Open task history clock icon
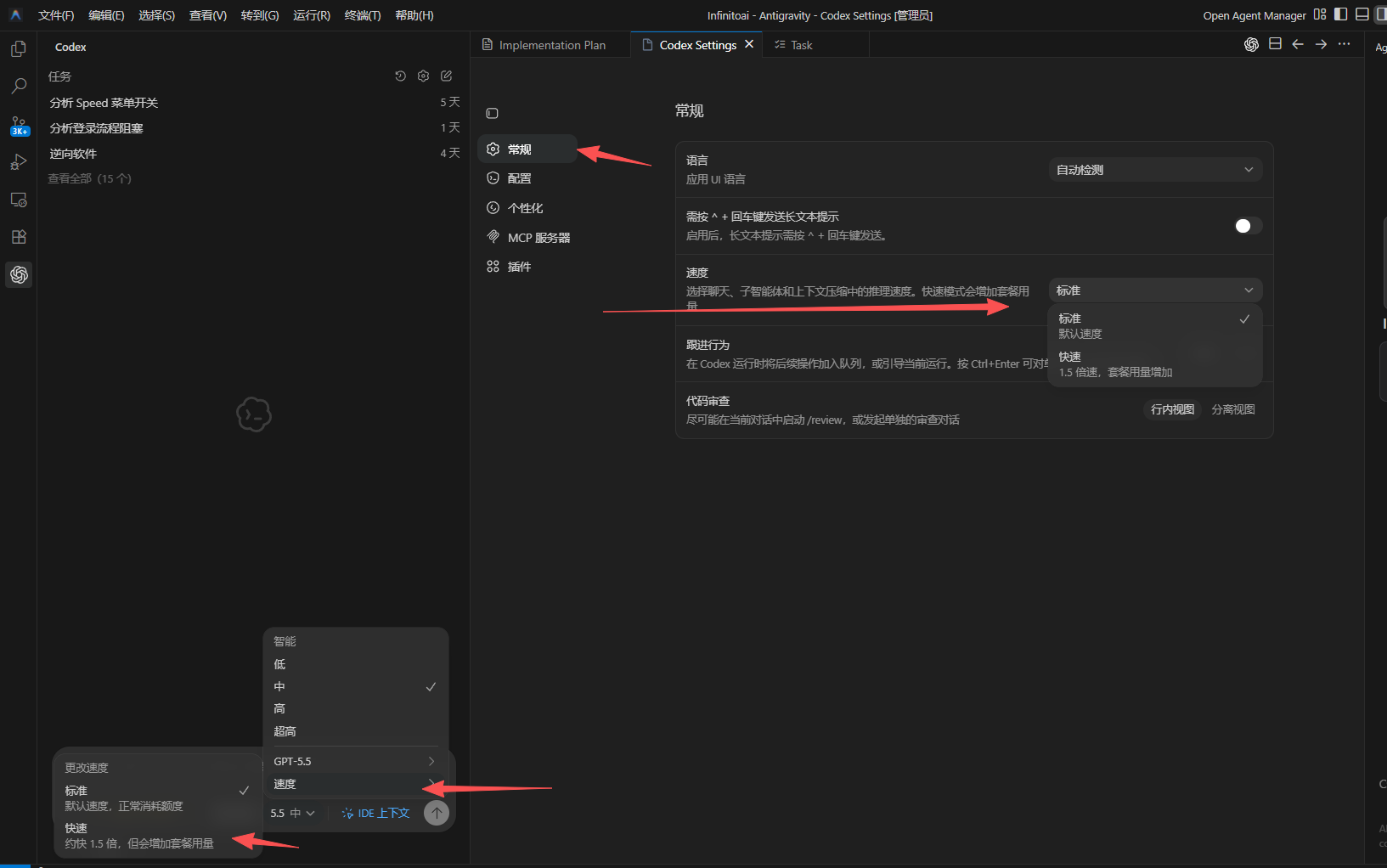This screenshot has width=1387, height=868. tap(401, 76)
